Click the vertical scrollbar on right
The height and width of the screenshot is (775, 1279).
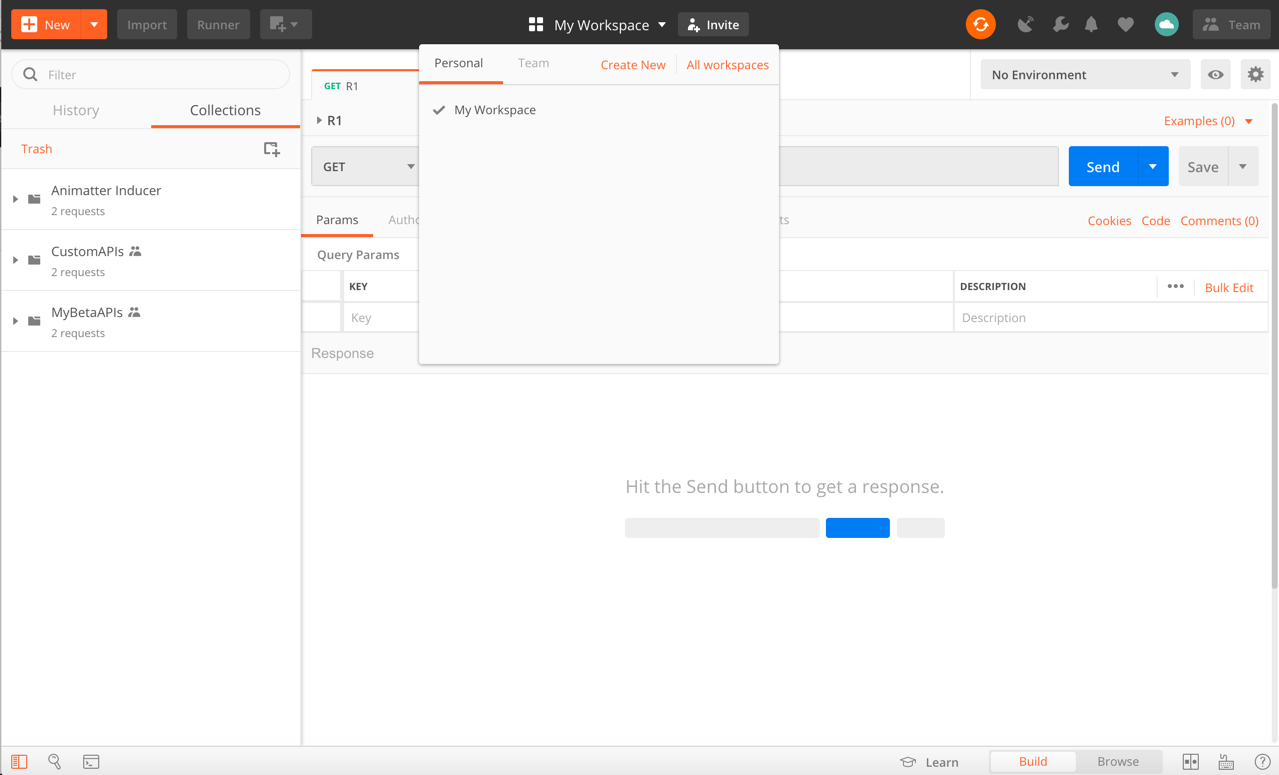click(1274, 345)
